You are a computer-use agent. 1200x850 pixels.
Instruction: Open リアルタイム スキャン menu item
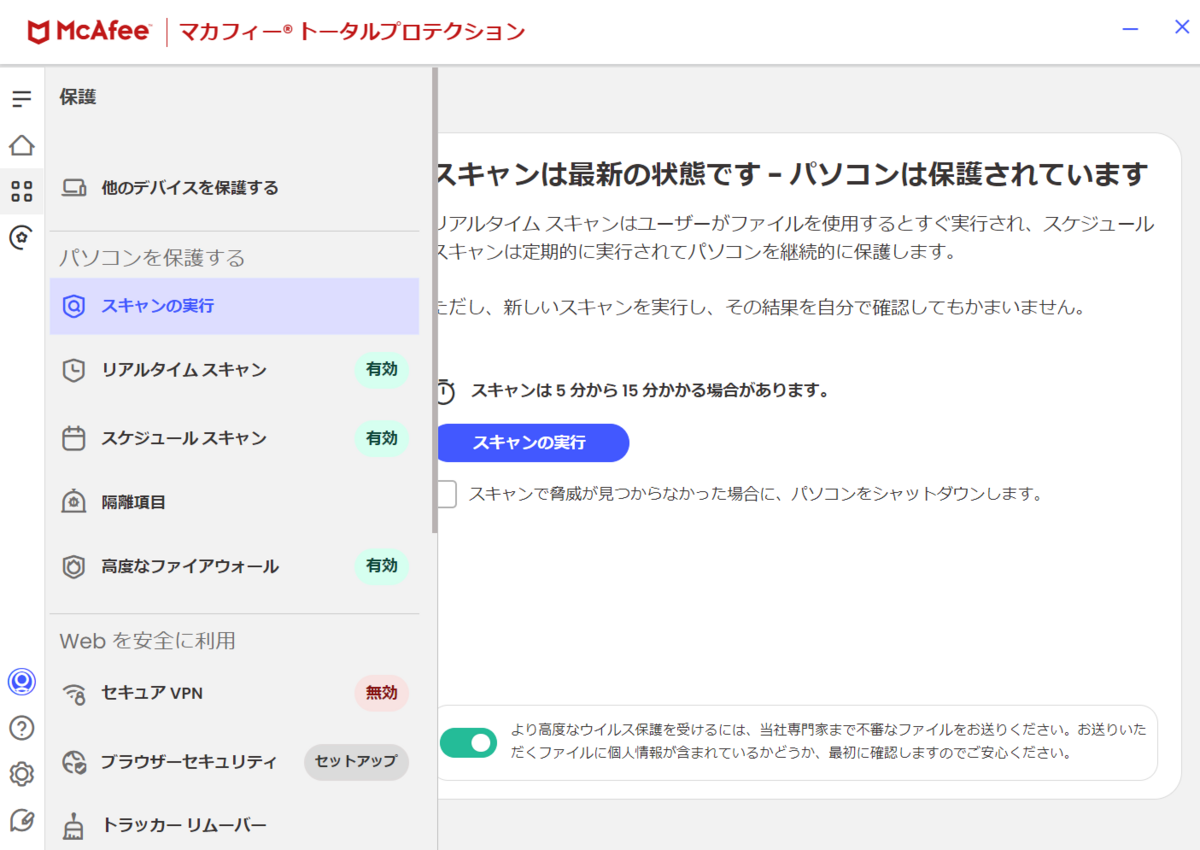point(234,370)
